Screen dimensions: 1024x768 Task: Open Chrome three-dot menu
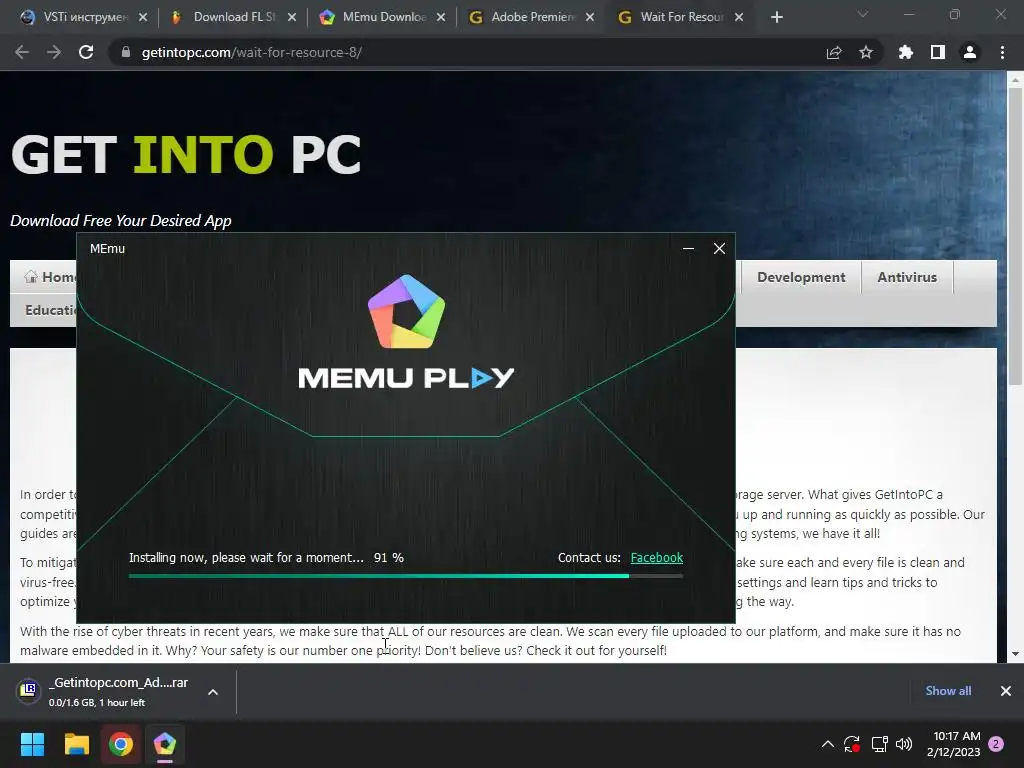(1002, 52)
